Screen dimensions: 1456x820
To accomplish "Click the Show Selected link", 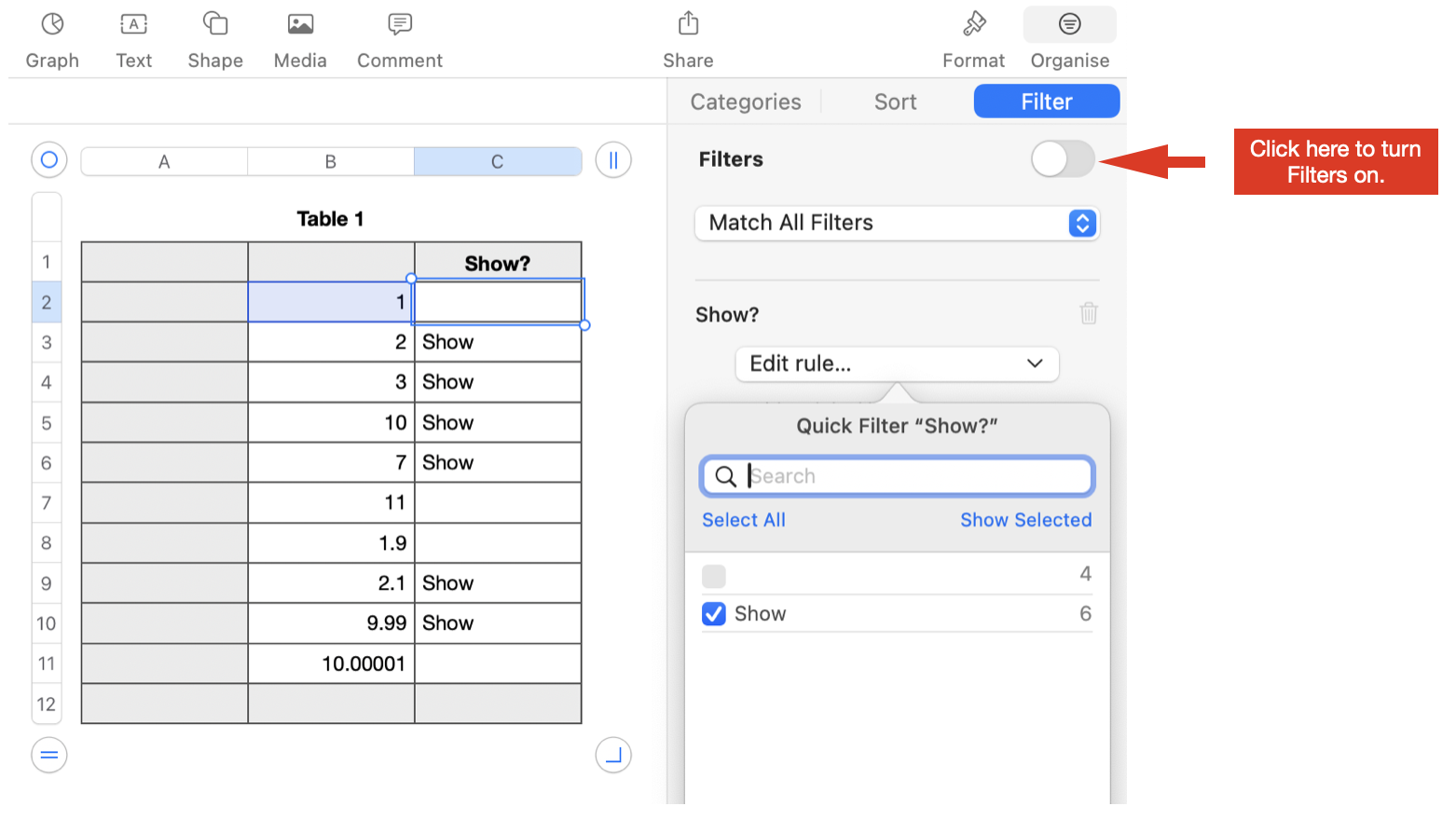I will [1025, 520].
